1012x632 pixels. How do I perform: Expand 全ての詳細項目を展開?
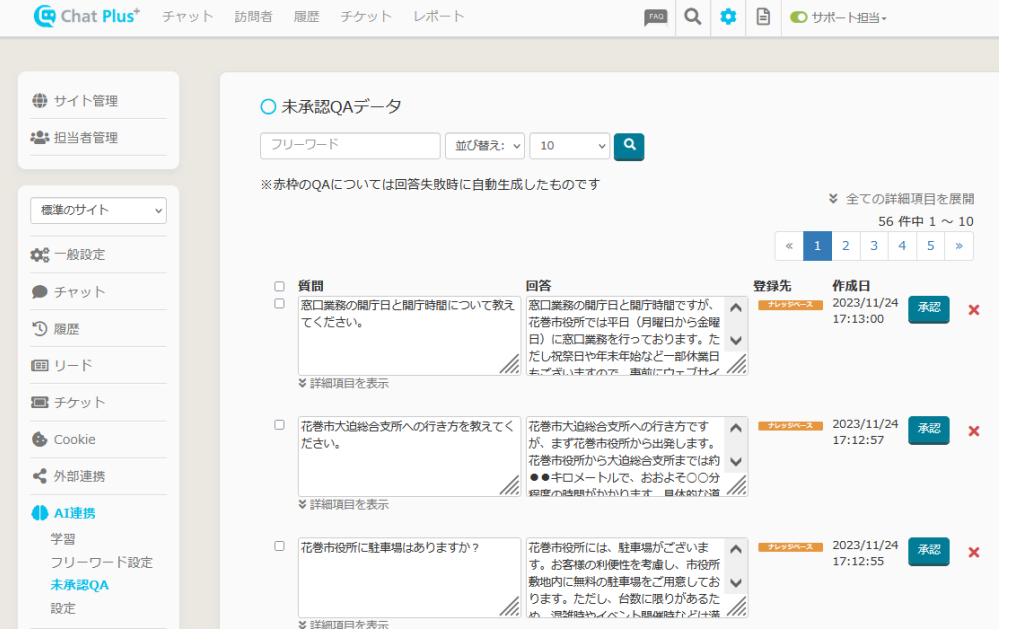(x=901, y=199)
